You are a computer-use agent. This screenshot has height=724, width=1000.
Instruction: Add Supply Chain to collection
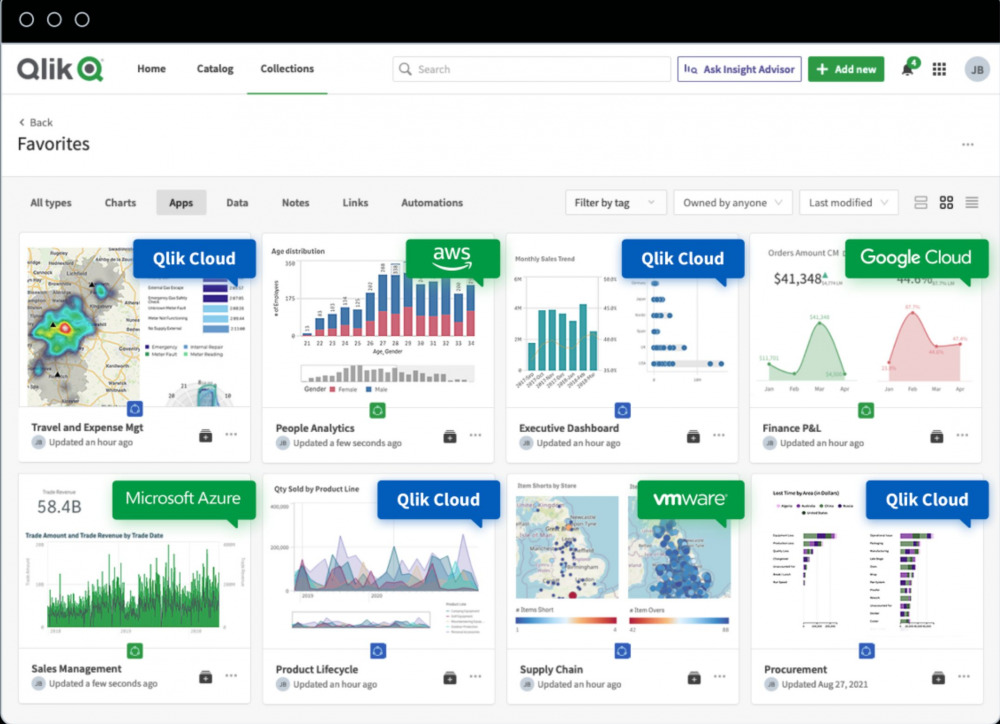[694, 677]
